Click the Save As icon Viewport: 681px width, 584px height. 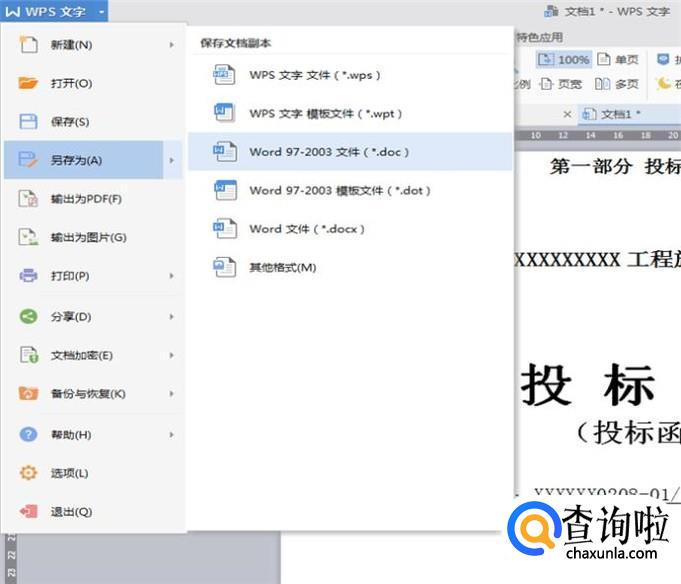(x=28, y=160)
